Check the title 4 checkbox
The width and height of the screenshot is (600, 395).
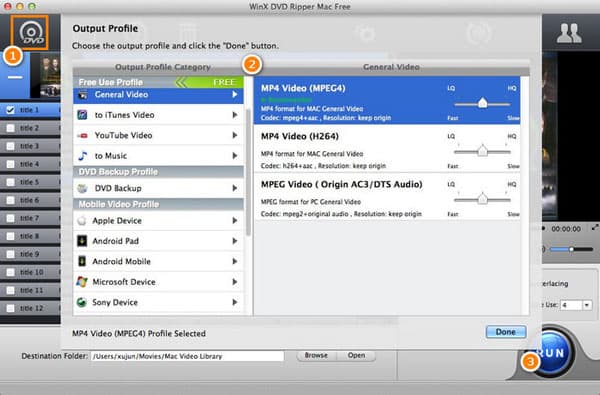10,164
